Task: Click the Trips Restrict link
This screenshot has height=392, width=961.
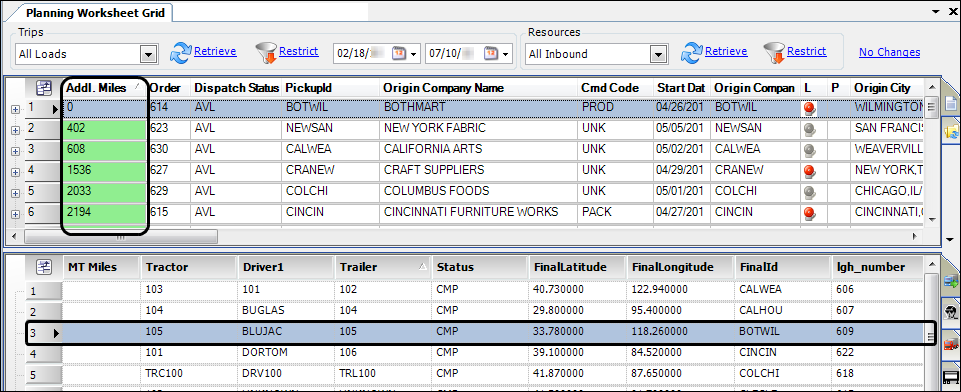Action: pos(298,51)
